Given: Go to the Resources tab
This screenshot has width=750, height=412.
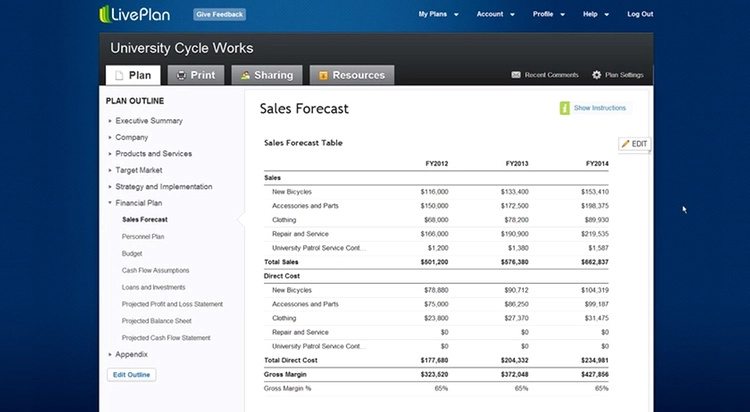Looking at the screenshot, I should click(x=351, y=75).
